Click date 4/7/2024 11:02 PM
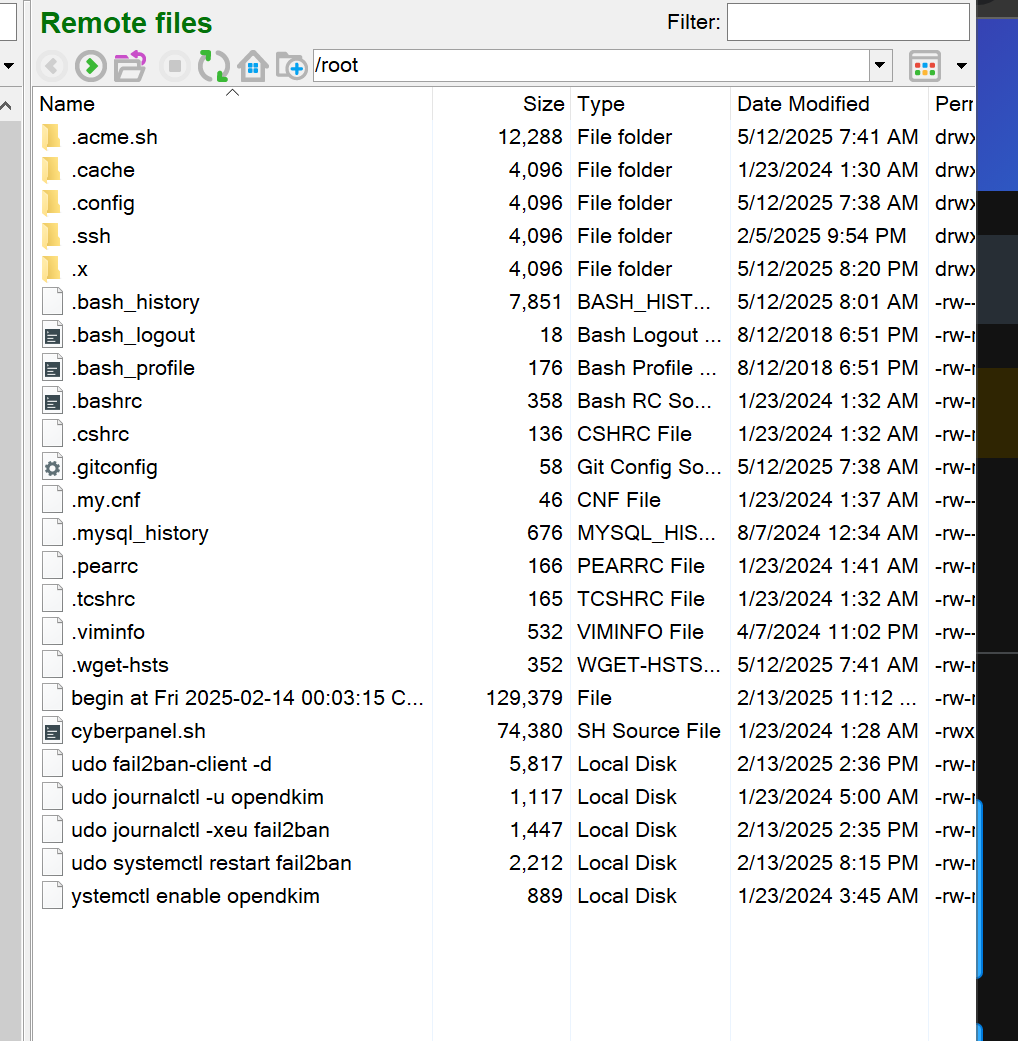Viewport: 1018px width, 1041px height. click(x=827, y=632)
